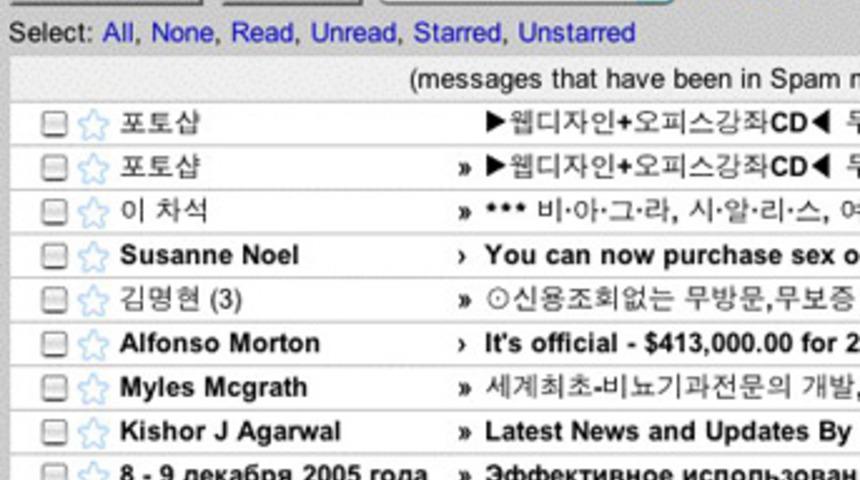The height and width of the screenshot is (480, 860).
Task: Star the Susanne Noel message
Action: coord(93,256)
